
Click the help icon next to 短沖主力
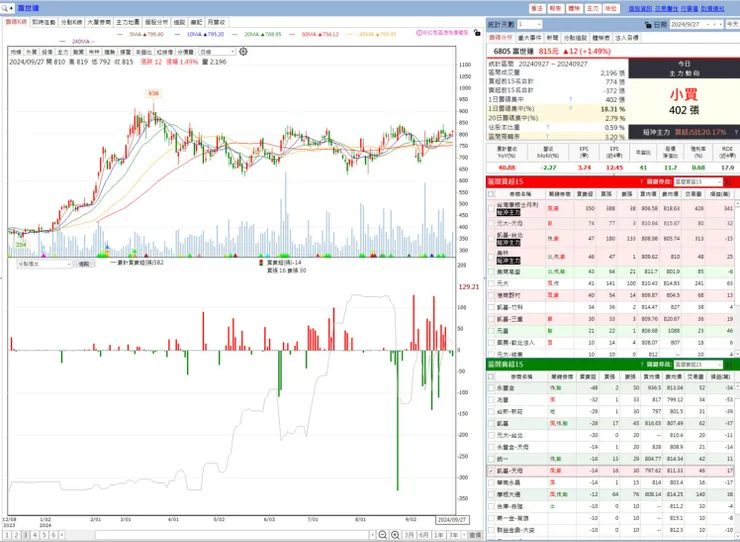pos(736,133)
